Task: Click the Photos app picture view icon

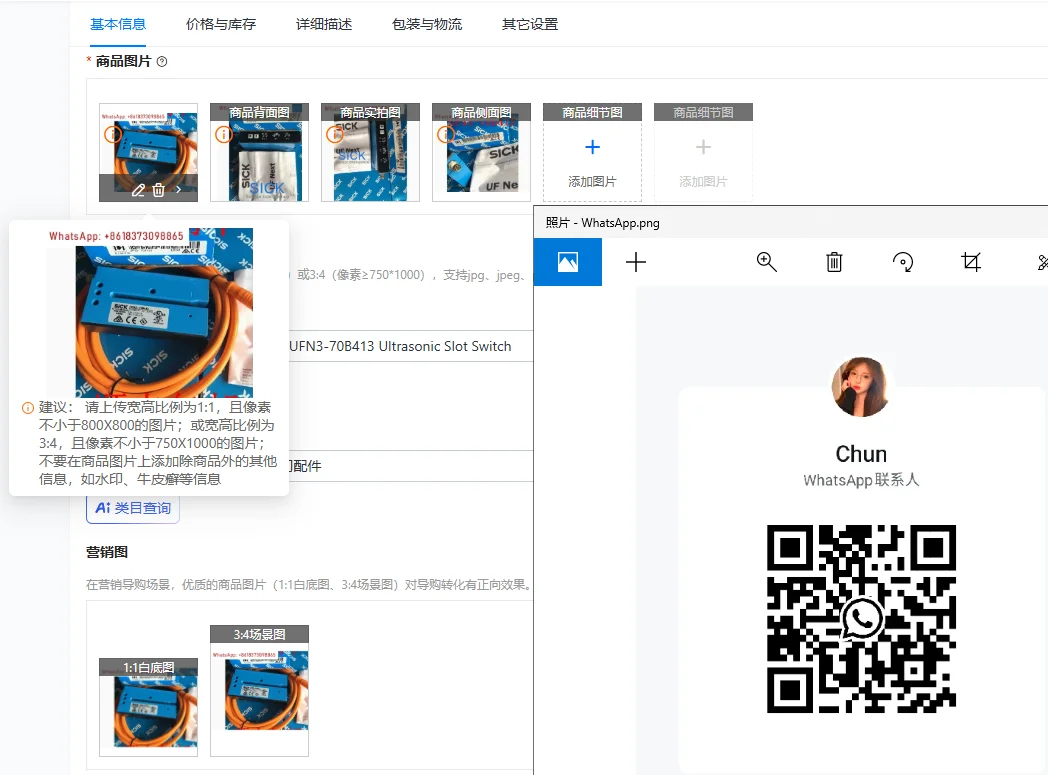Action: pyautogui.click(x=567, y=262)
